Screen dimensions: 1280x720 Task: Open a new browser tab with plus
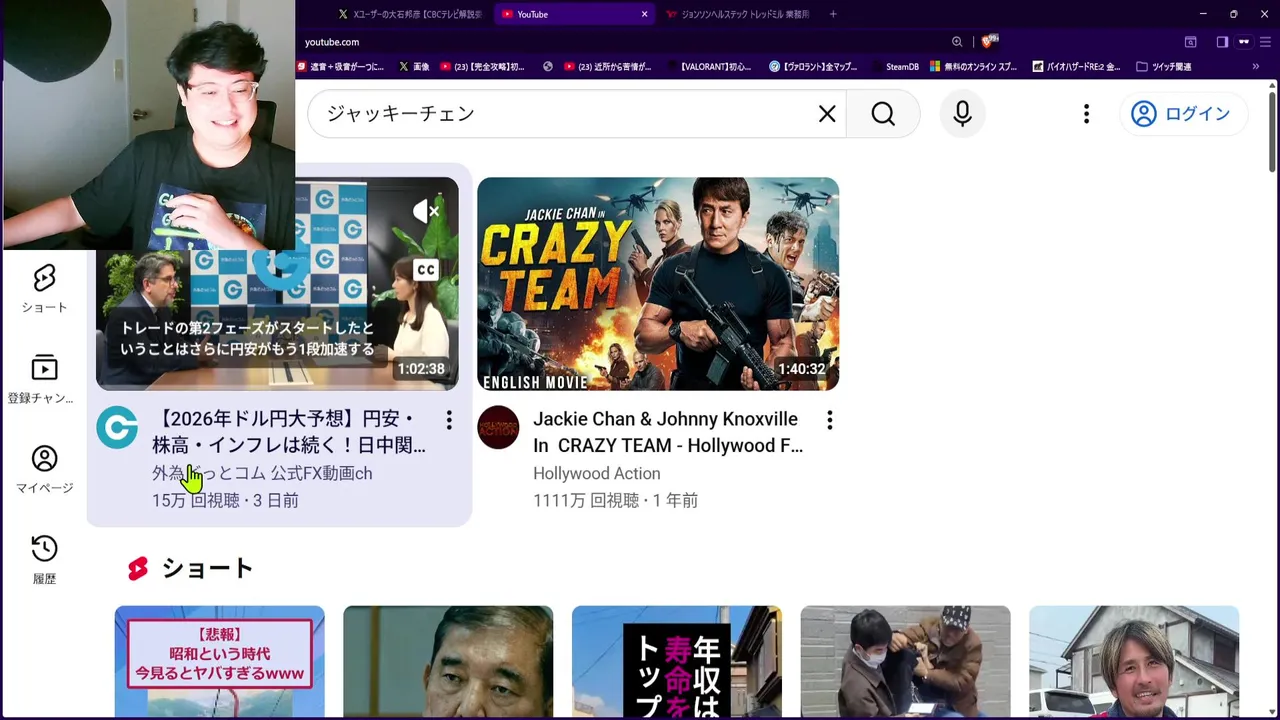click(833, 14)
